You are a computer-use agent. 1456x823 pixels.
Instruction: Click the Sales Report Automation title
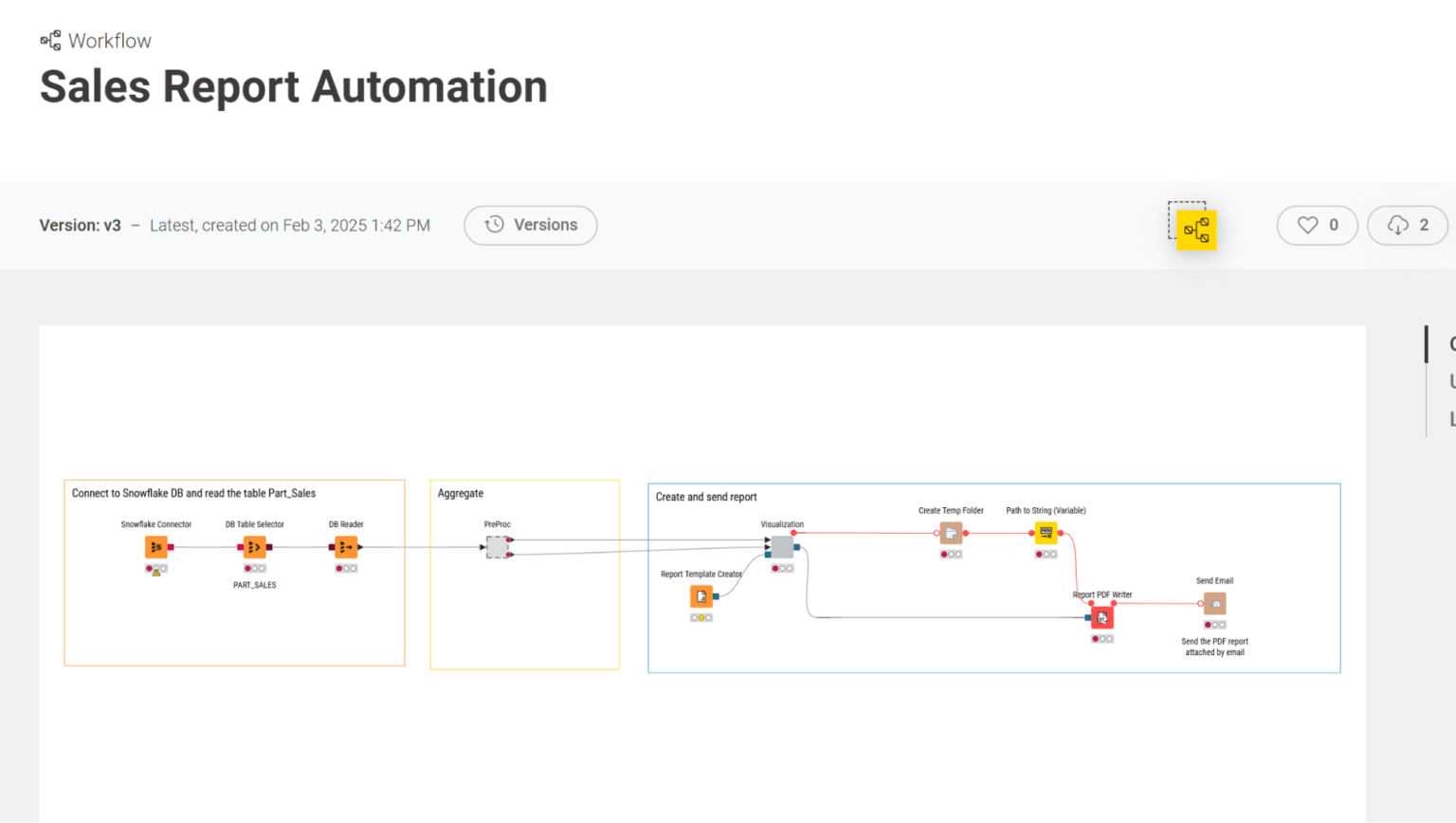[x=294, y=86]
